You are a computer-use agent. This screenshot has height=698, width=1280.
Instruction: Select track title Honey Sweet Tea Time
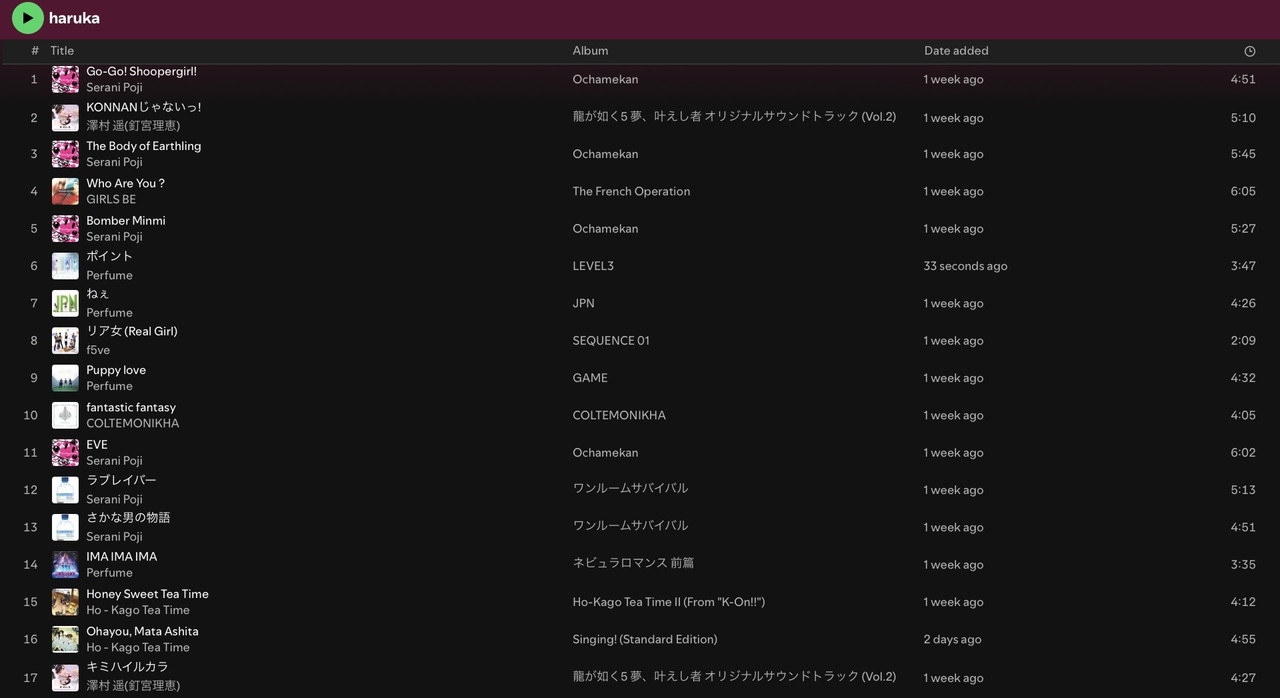click(x=147, y=594)
